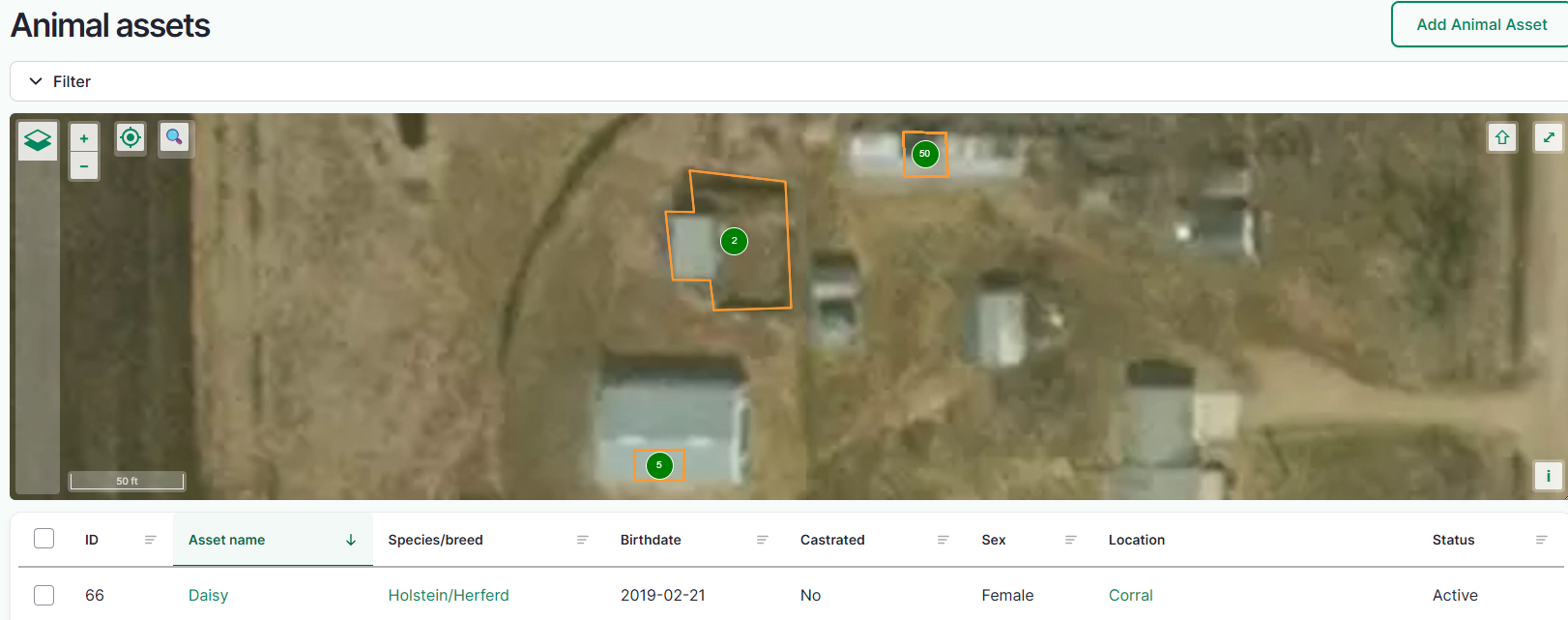This screenshot has height=620, width=1568.
Task: Click the Female sex cell
Action: coord(1007,595)
